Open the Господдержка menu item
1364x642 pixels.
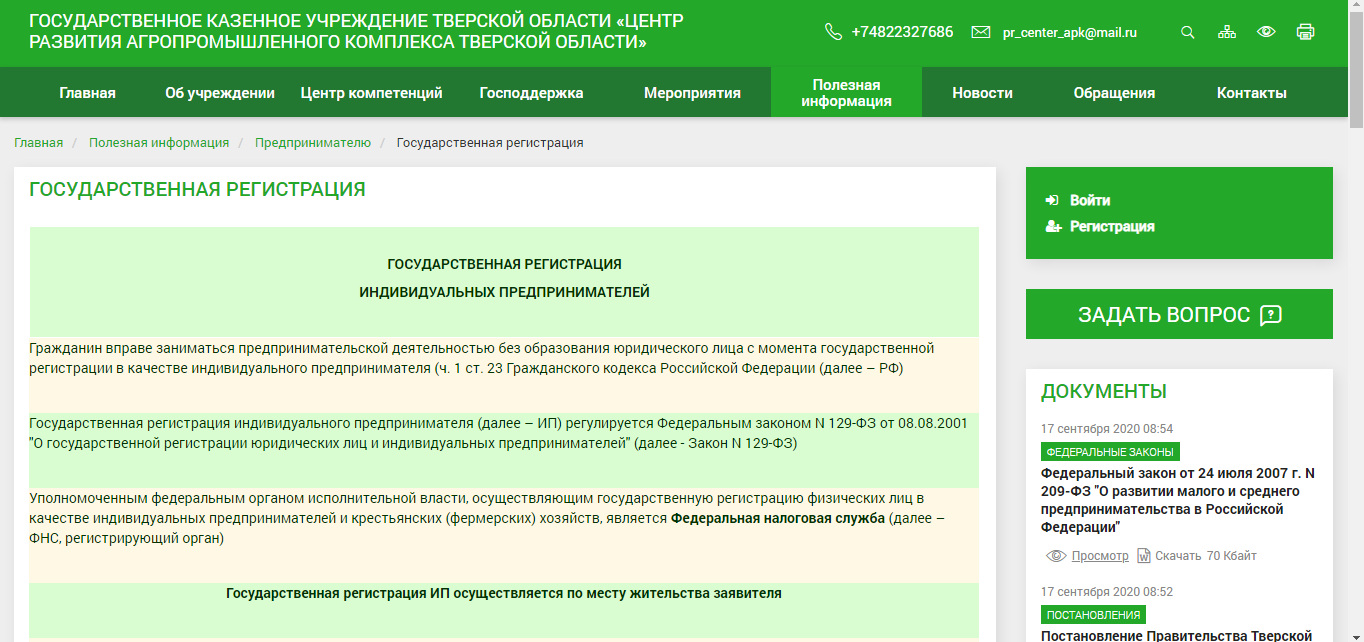pyautogui.click(x=531, y=93)
